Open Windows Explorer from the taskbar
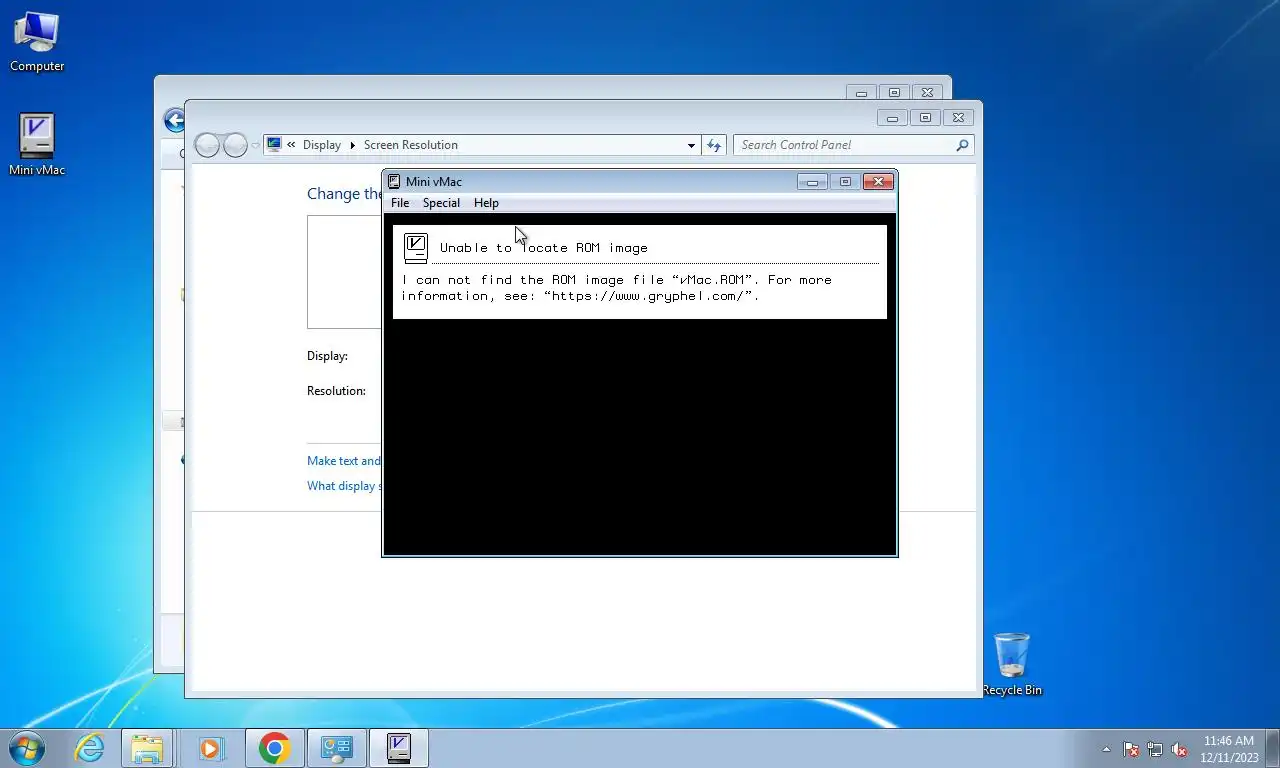Viewport: 1280px width, 768px height. (x=147, y=748)
